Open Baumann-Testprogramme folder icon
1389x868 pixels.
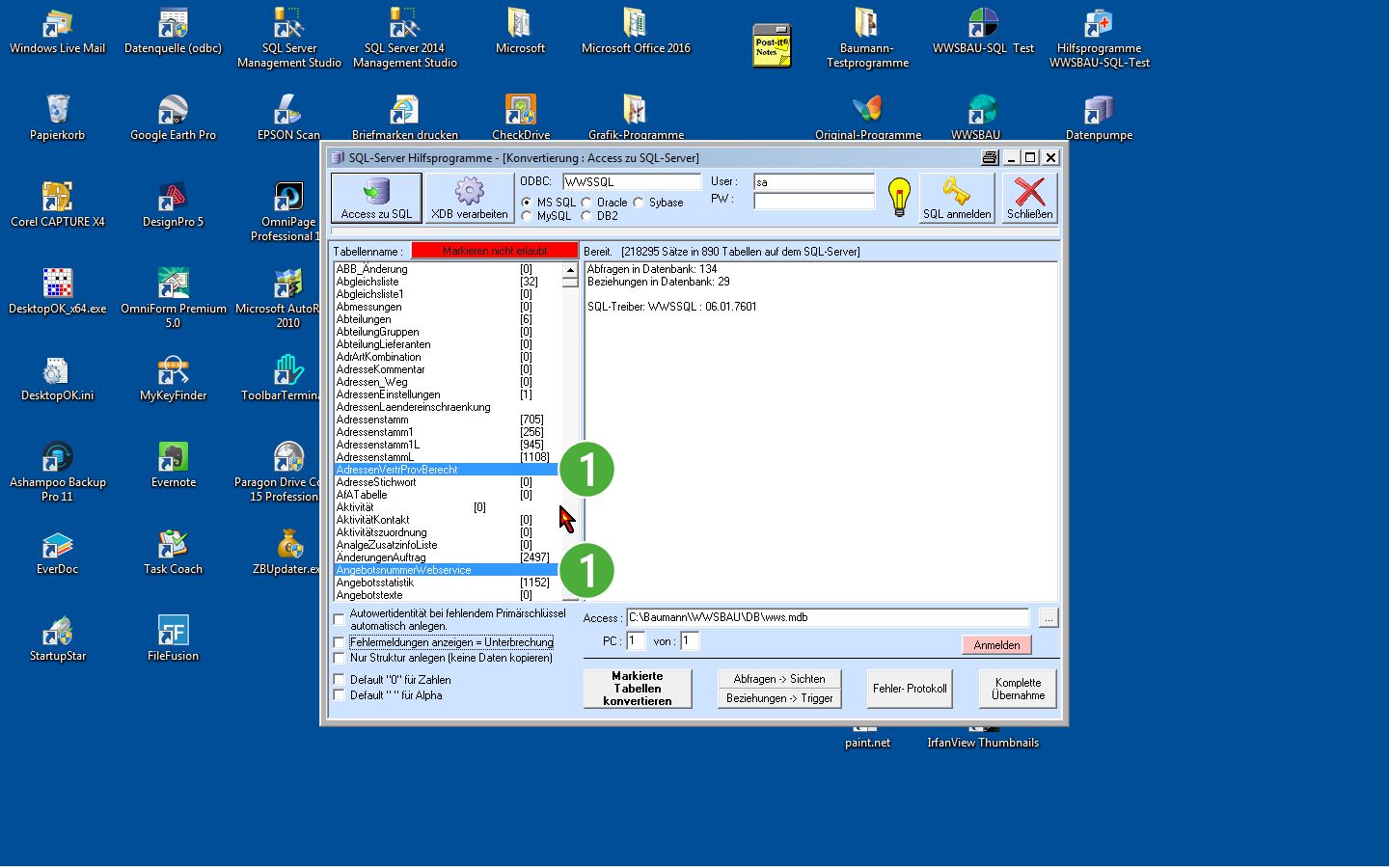(x=867, y=39)
